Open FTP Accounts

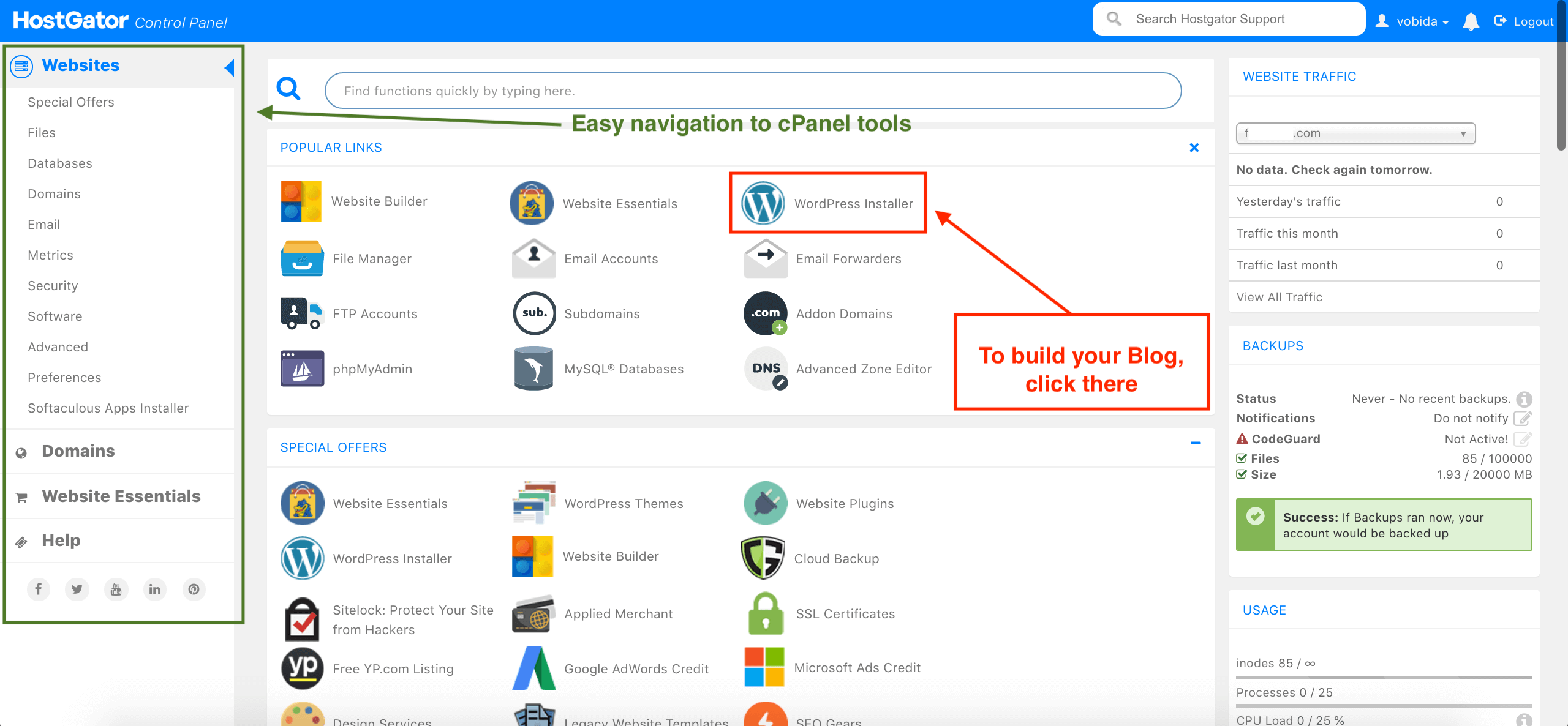click(374, 313)
